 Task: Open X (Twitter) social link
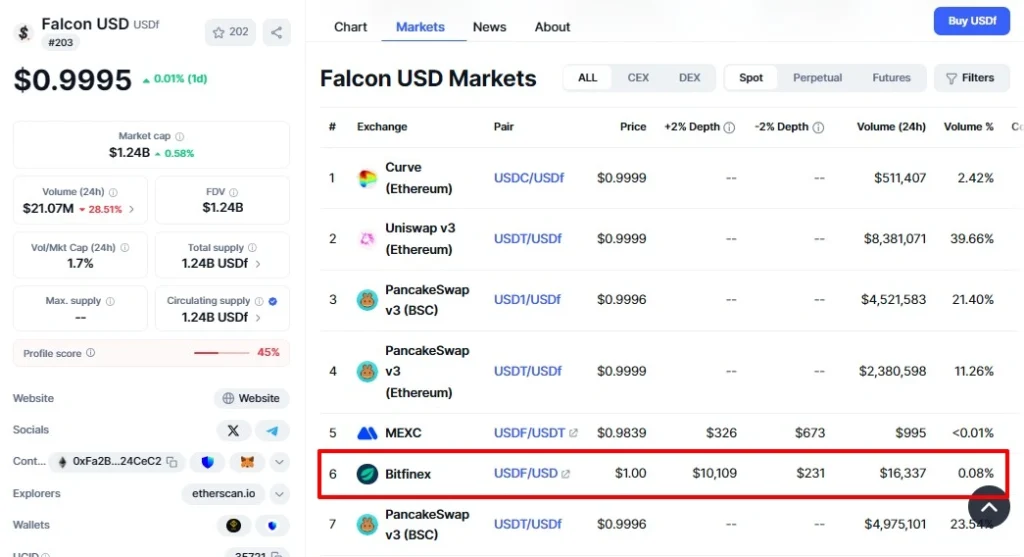tap(233, 431)
